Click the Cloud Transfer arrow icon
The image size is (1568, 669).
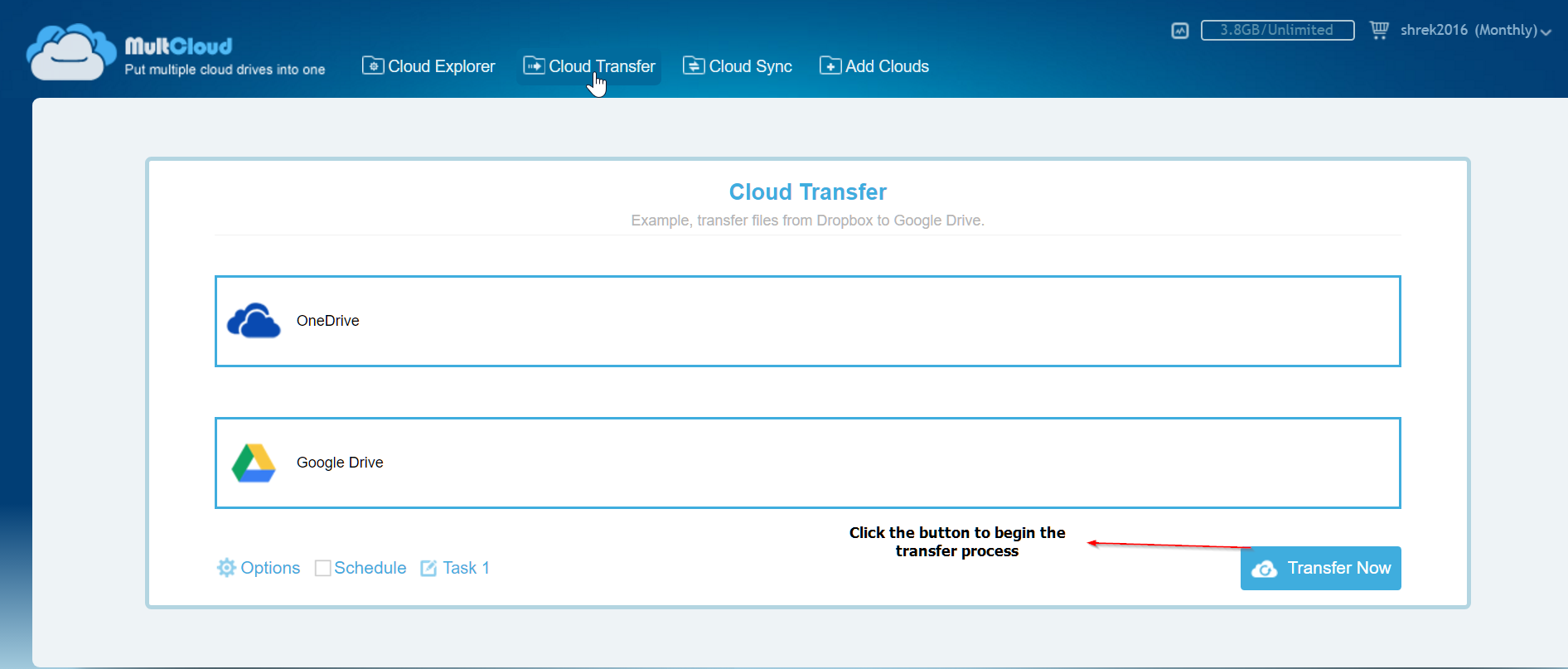pyautogui.click(x=535, y=65)
